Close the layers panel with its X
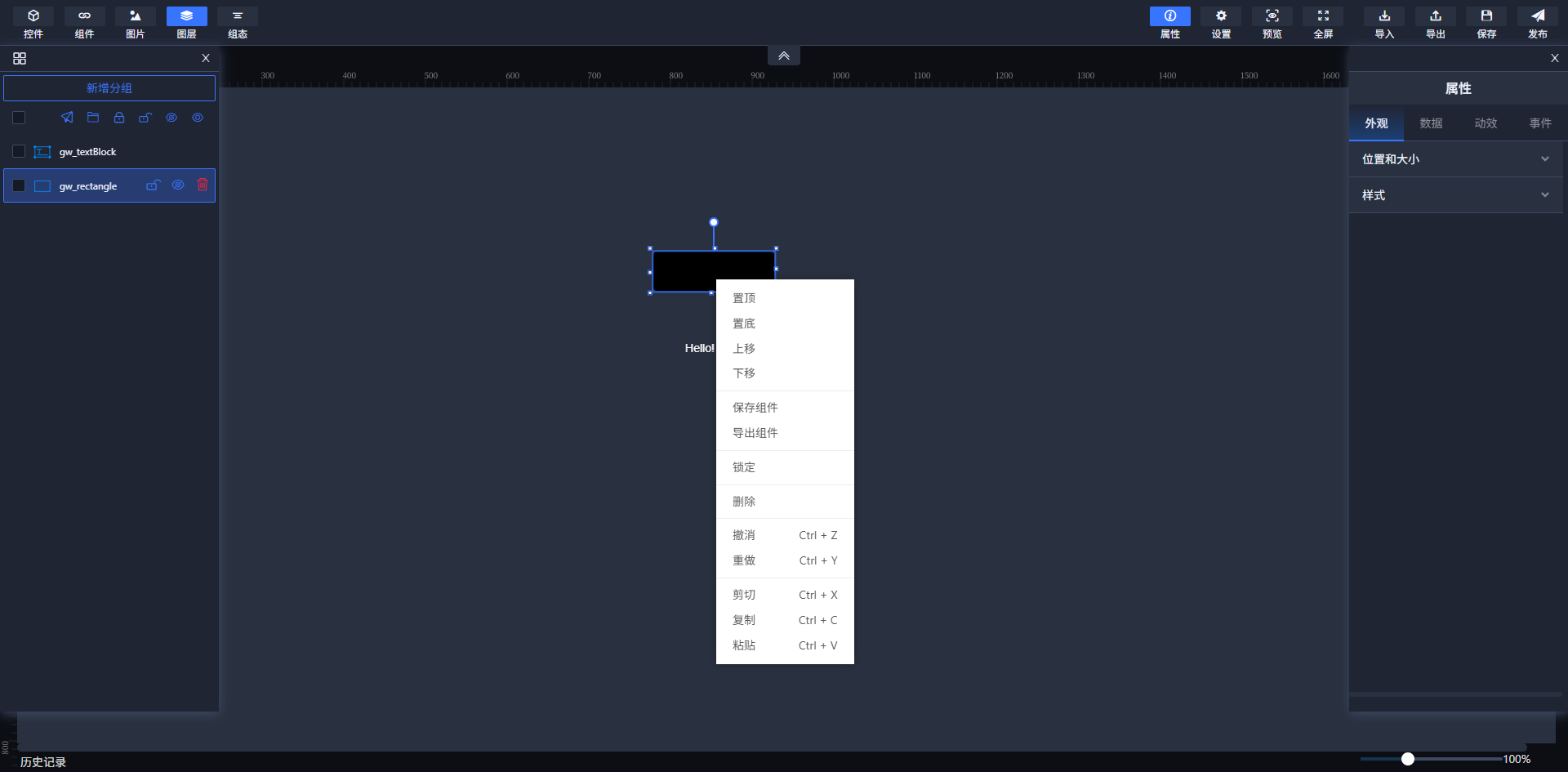1568x772 pixels. pyautogui.click(x=206, y=58)
